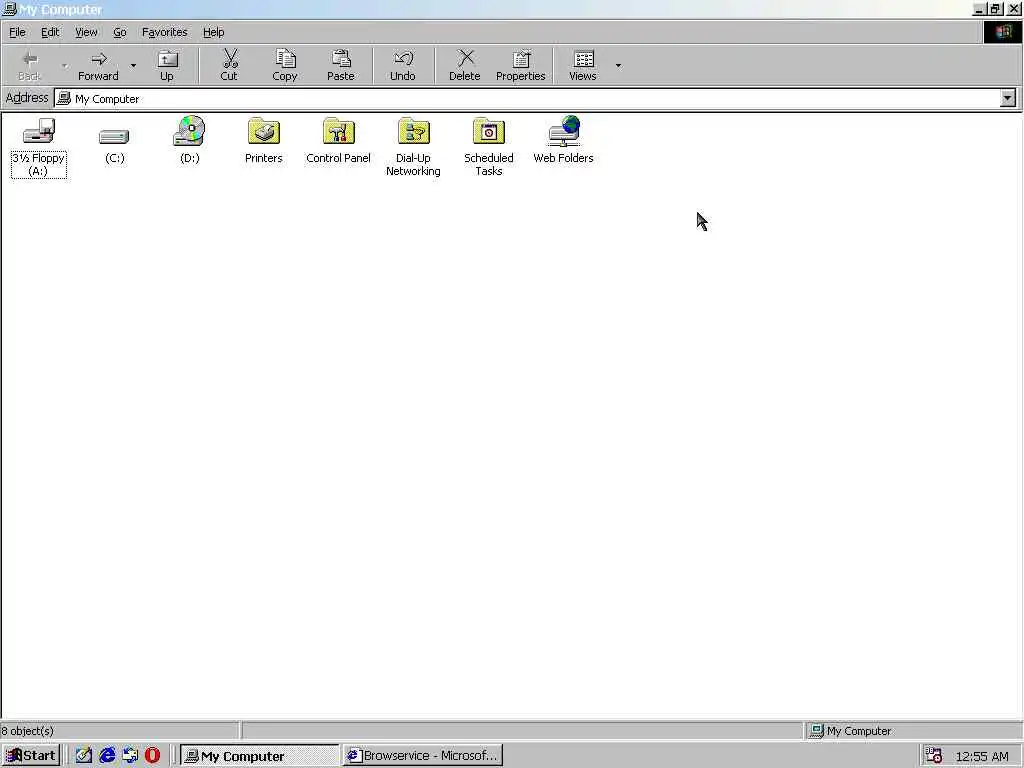Launch Opera from the Quick Launch bar
Image resolution: width=1024 pixels, height=768 pixels.
coord(152,756)
